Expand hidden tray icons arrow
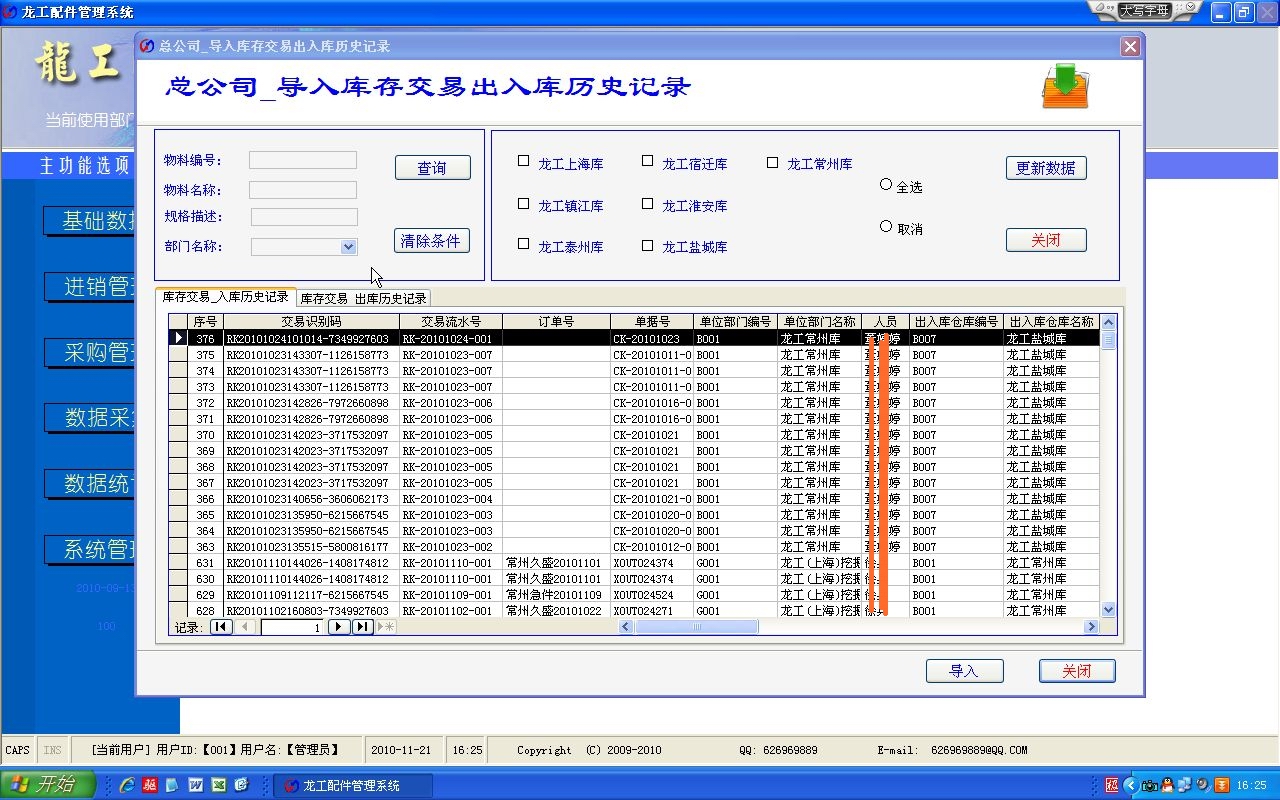Viewport: 1280px width, 800px height. click(x=1131, y=785)
